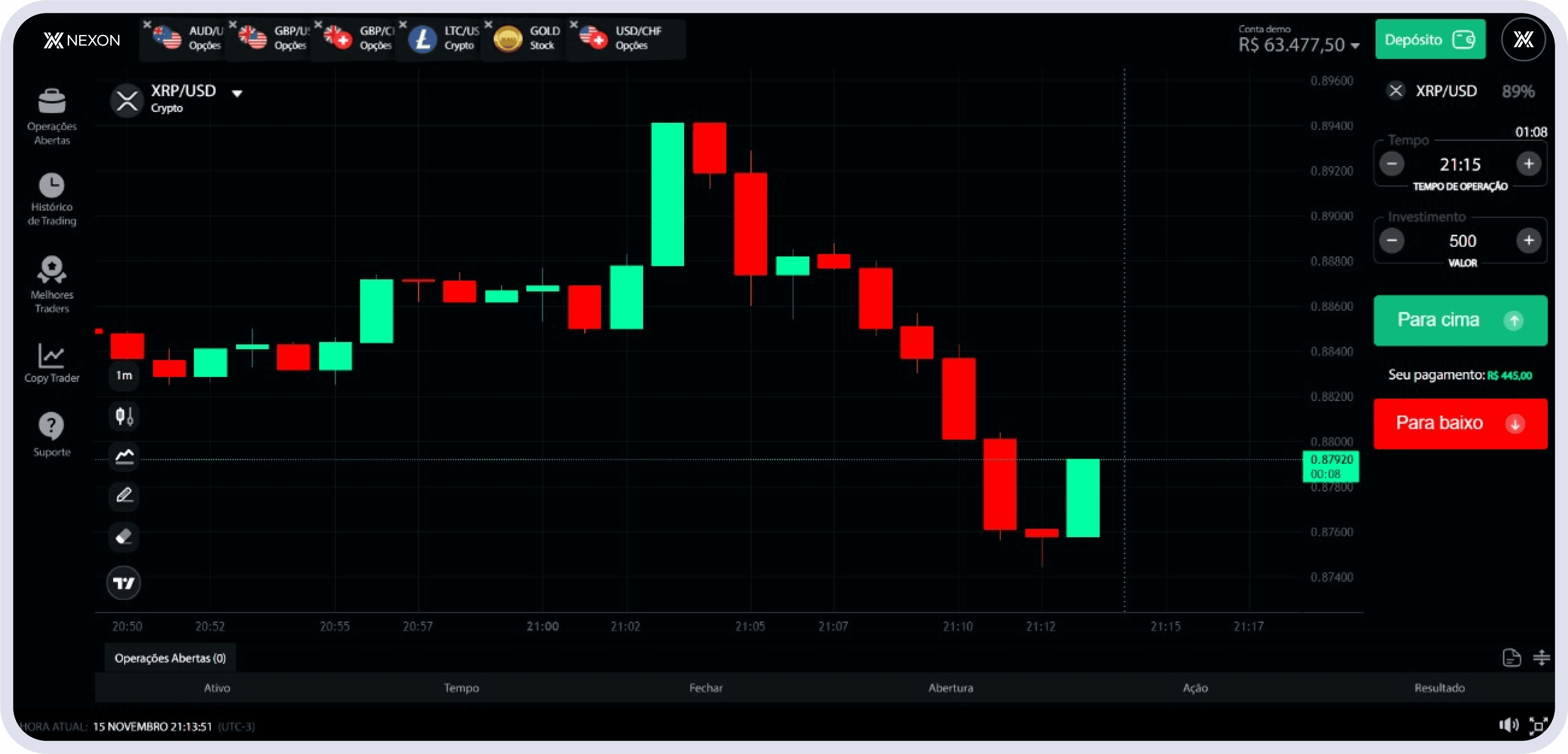Click the Suporte help icon

click(52, 426)
